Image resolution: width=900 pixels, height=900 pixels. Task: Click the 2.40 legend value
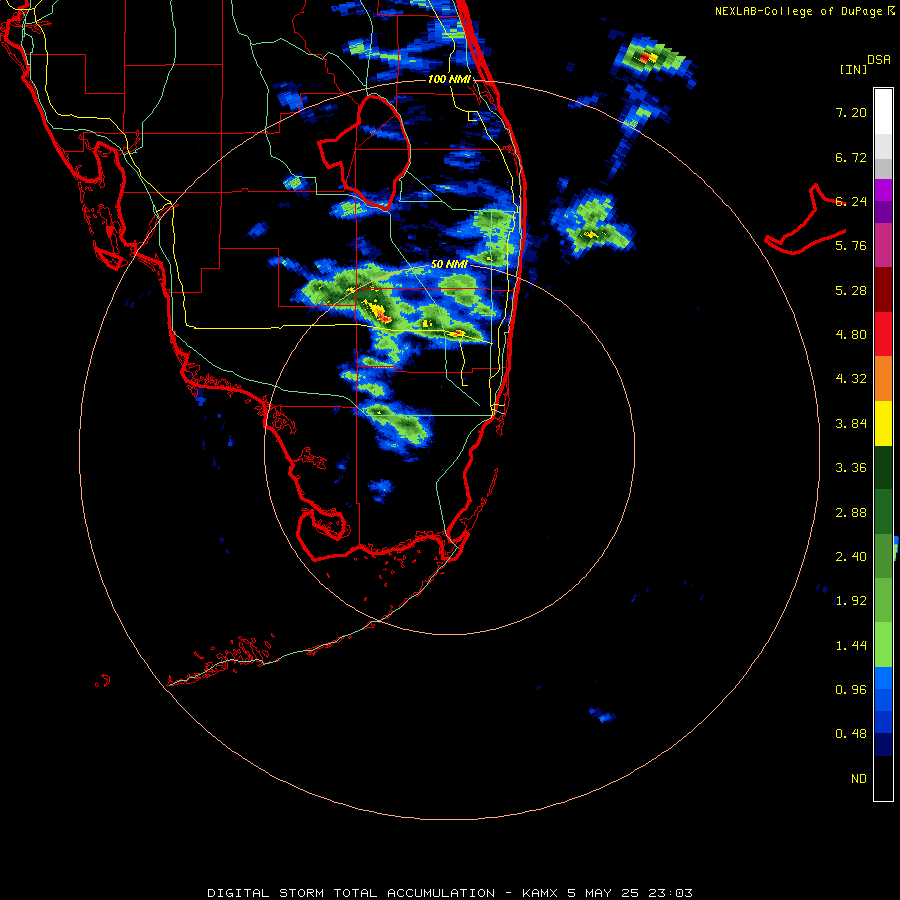click(x=851, y=557)
